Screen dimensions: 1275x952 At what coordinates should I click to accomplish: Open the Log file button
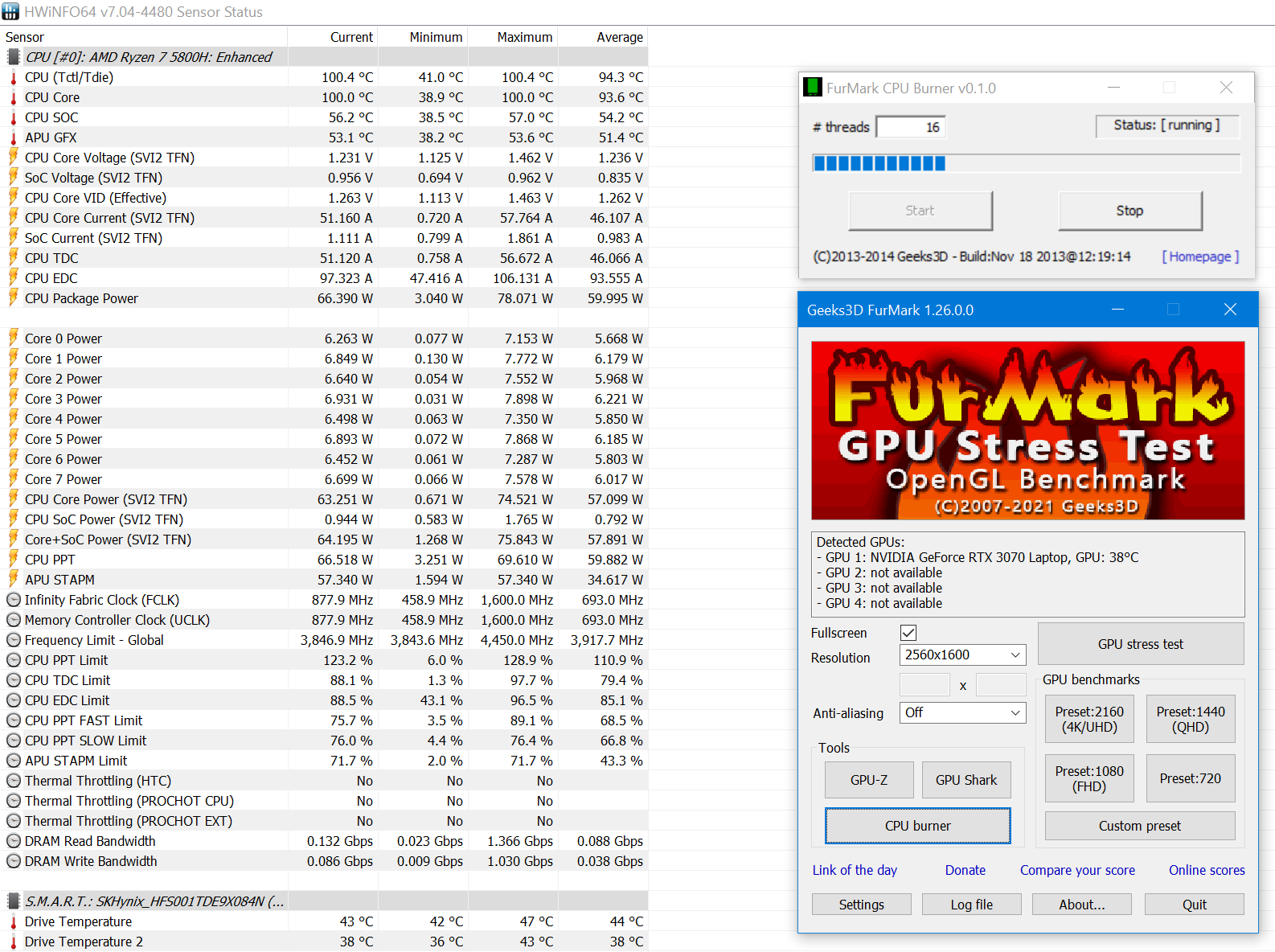(972, 905)
